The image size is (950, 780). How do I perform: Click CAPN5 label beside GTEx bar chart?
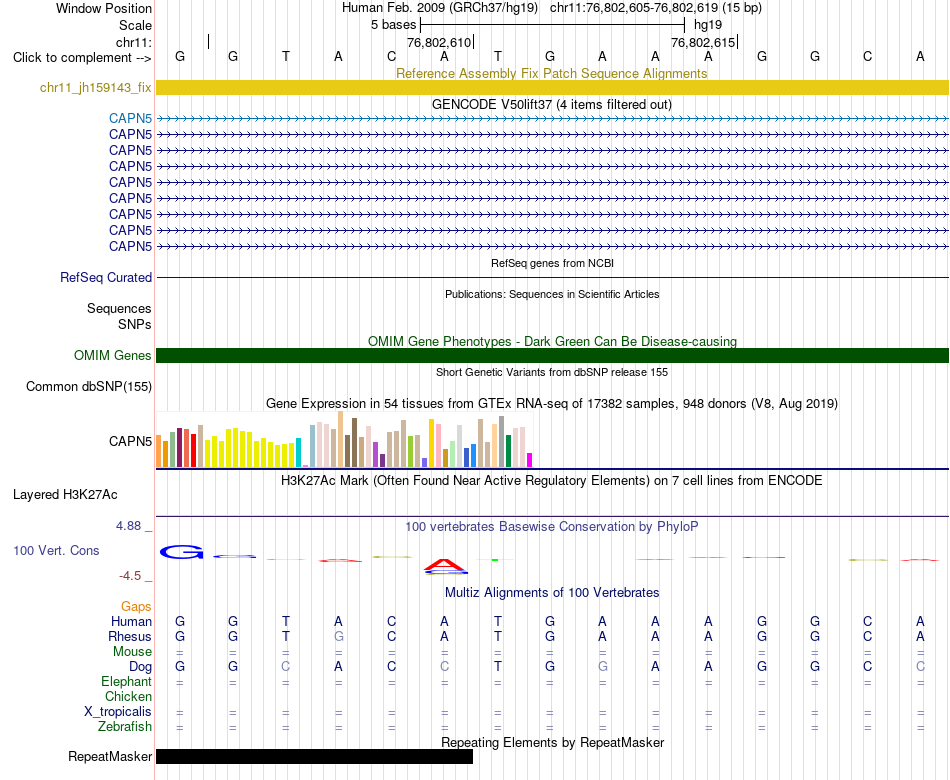click(130, 441)
